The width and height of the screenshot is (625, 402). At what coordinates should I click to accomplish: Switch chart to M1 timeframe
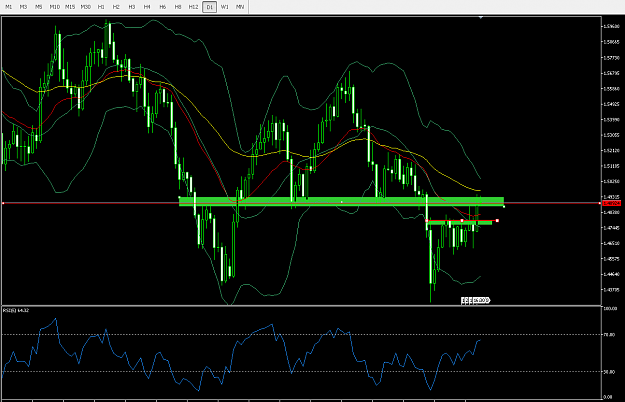(8, 7)
